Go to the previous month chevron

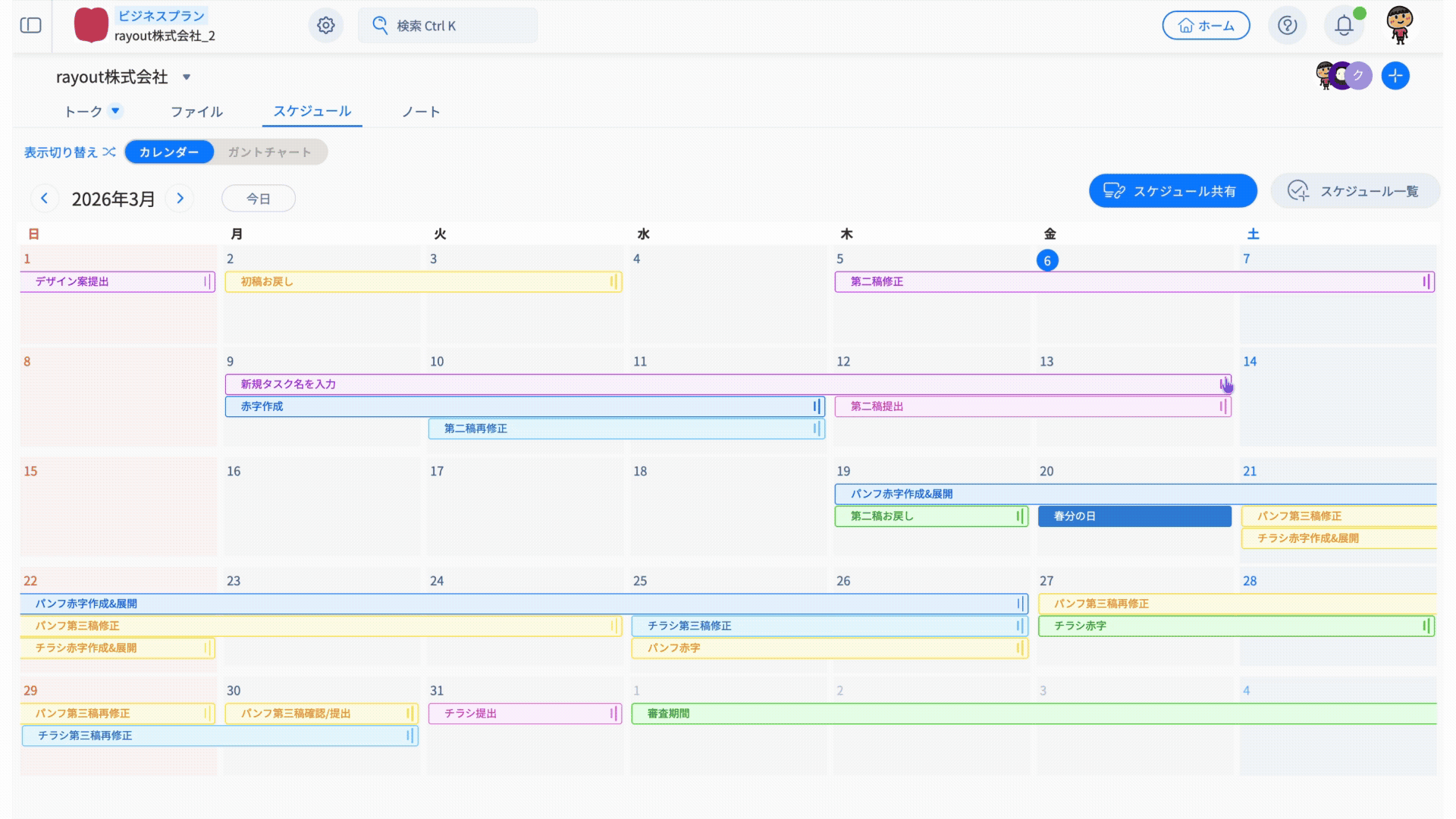tap(44, 198)
